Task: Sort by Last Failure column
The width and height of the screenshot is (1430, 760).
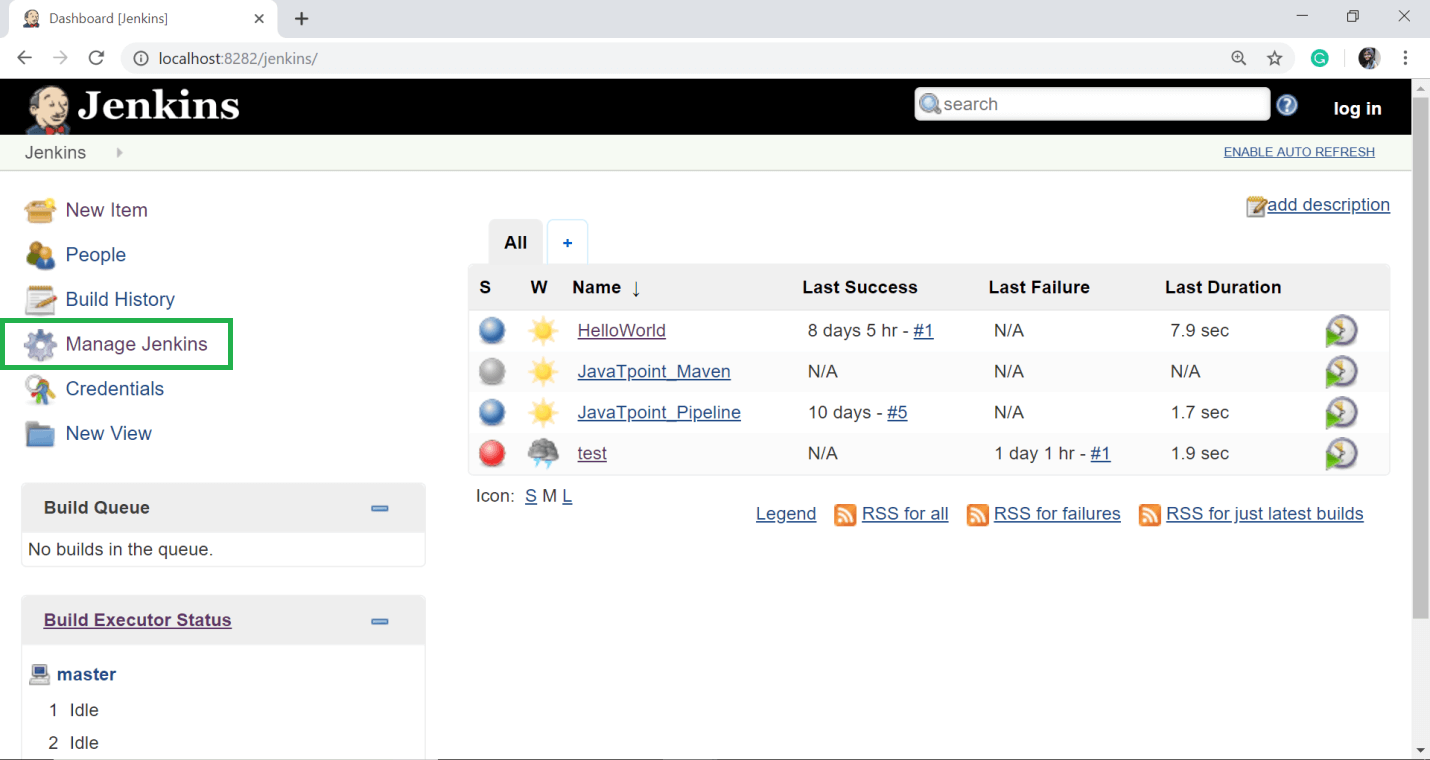Action: click(x=1039, y=287)
